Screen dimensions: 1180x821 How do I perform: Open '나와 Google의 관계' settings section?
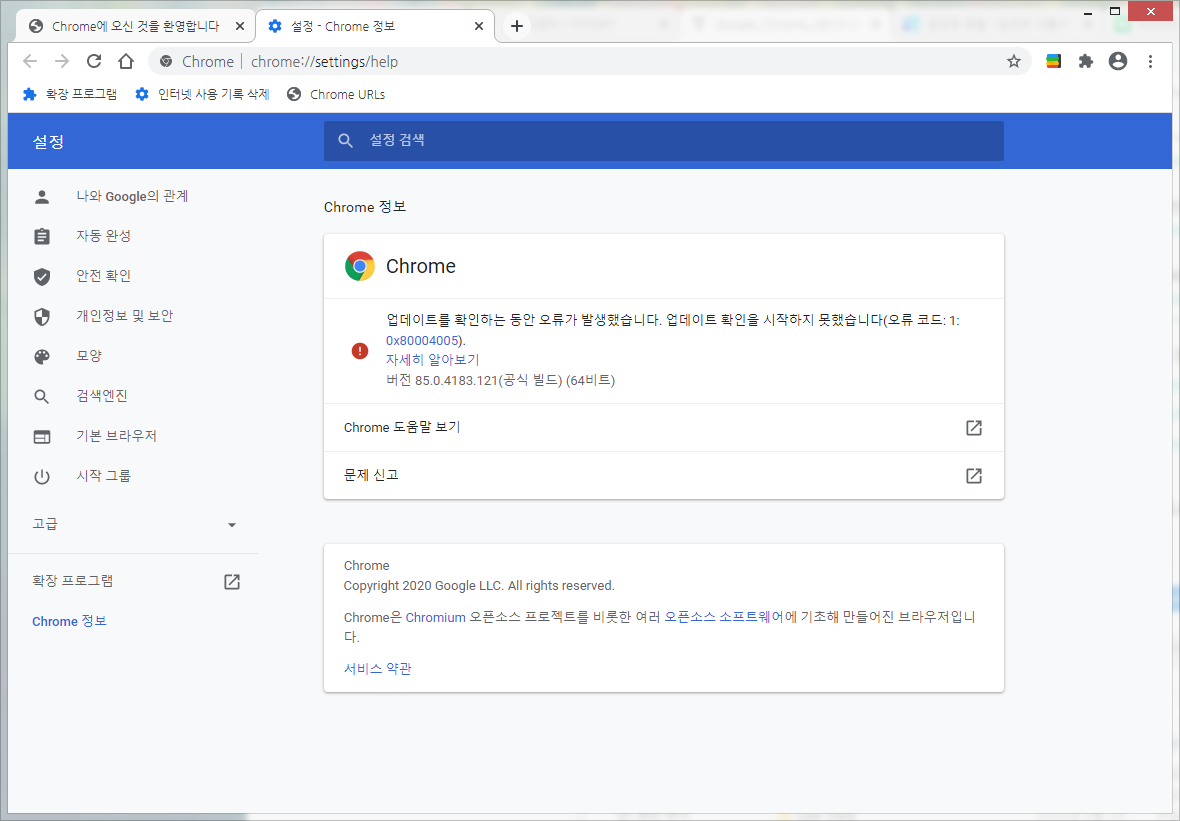tap(132, 196)
